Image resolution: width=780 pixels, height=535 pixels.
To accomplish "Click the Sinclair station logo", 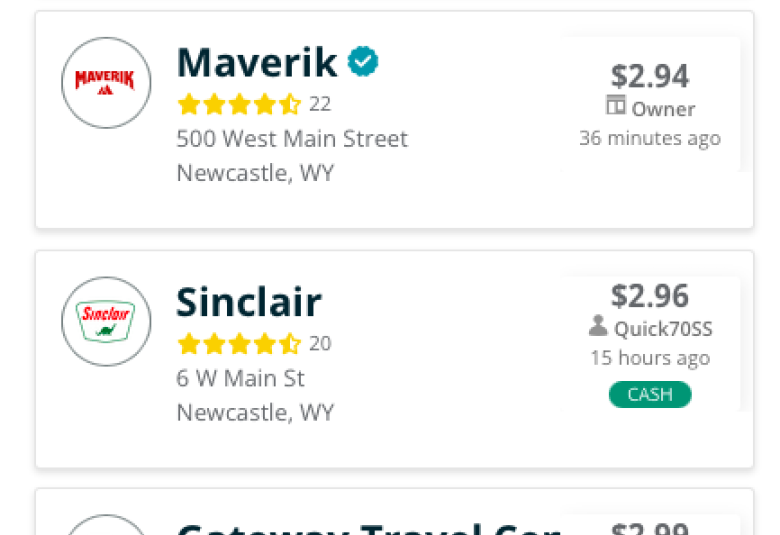I will (106, 321).
